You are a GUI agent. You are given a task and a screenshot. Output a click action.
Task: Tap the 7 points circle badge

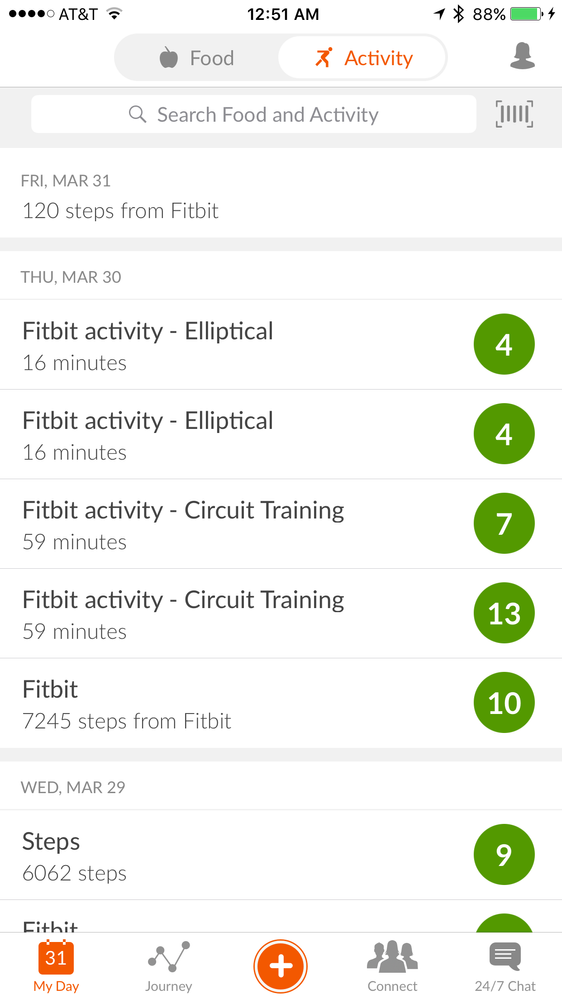504,524
